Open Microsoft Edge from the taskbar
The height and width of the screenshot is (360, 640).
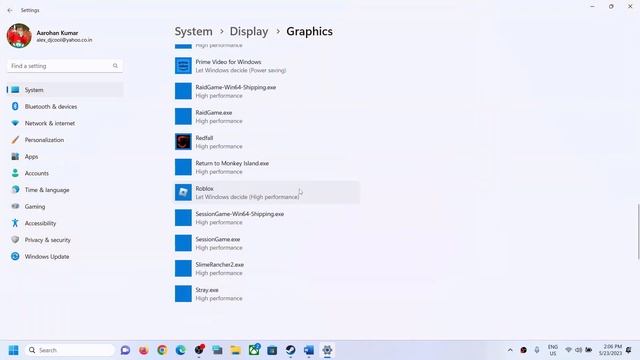pos(180,350)
